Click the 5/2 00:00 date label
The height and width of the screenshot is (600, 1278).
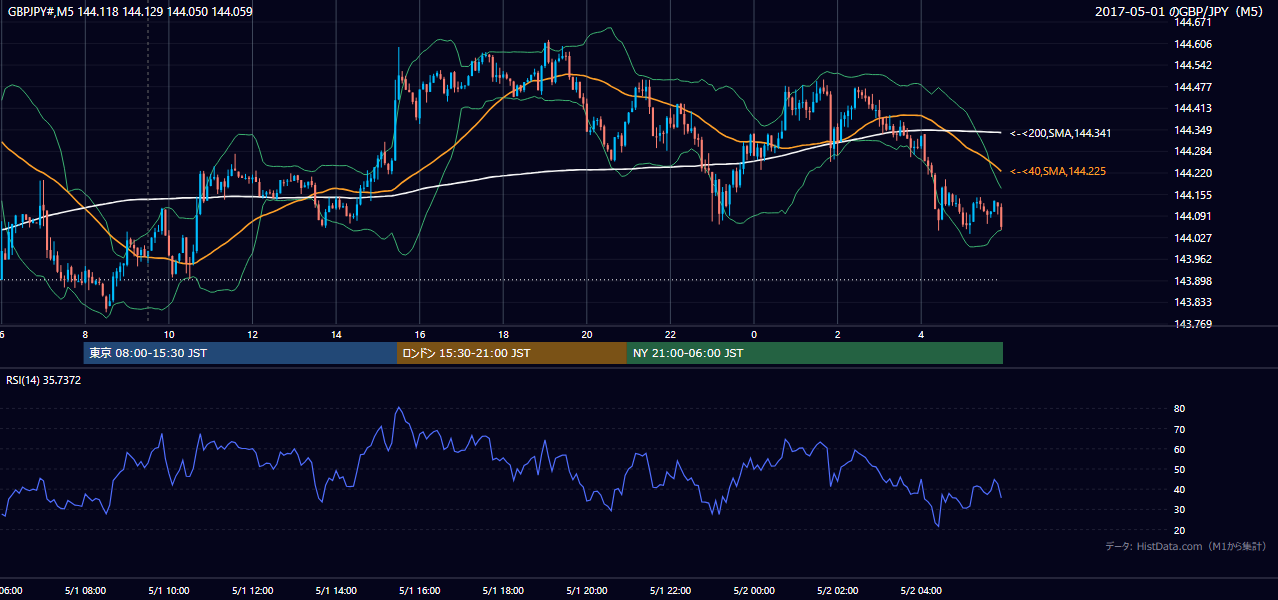tap(754, 591)
